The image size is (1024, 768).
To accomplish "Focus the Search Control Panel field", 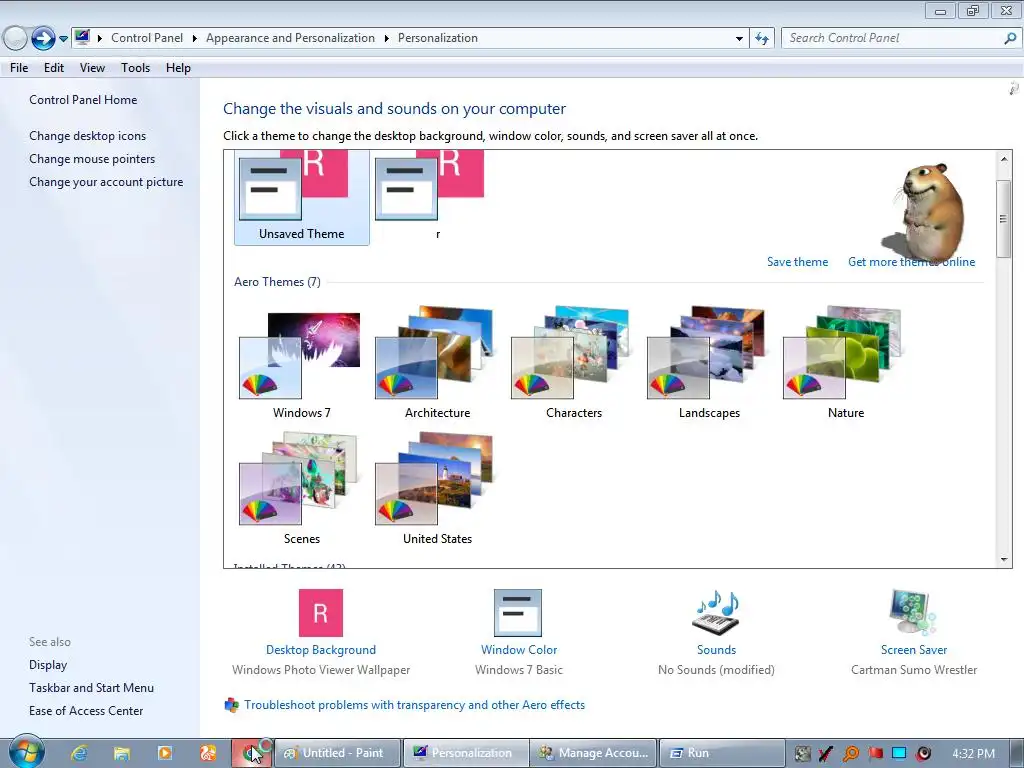I will pos(892,38).
